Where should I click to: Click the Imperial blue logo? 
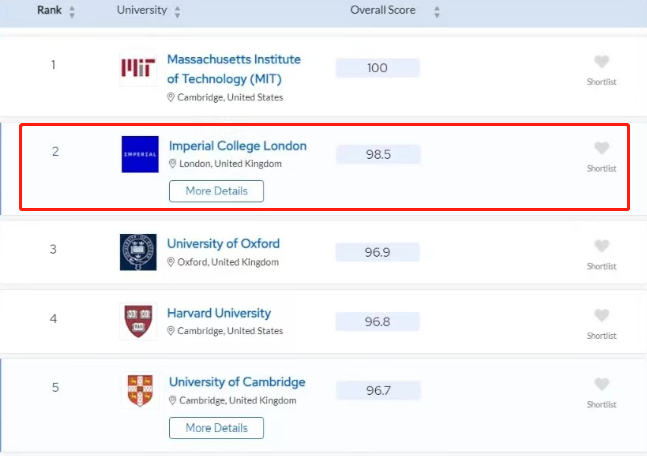[x=140, y=154]
